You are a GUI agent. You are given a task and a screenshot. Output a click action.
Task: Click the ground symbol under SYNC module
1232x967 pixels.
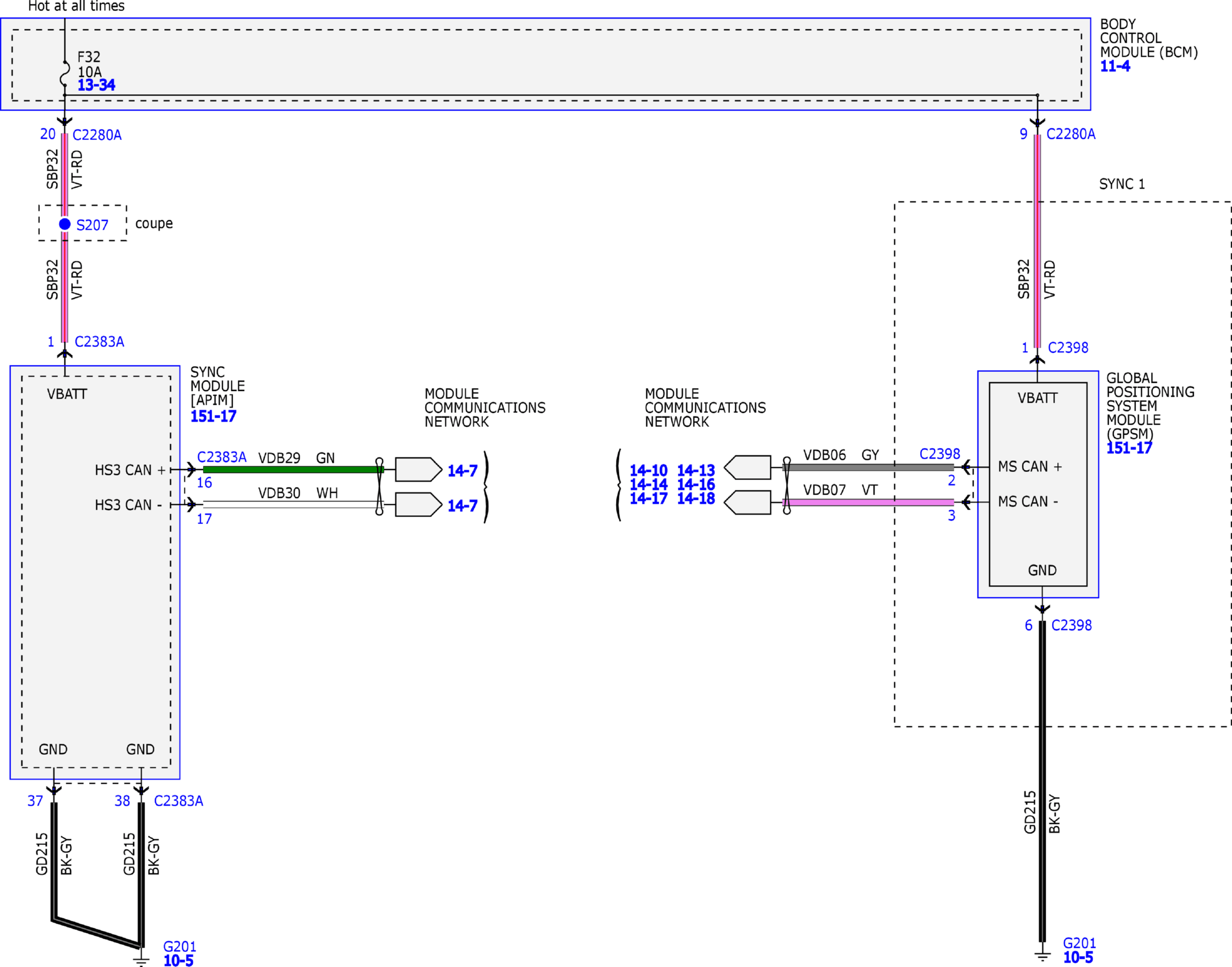pyautogui.click(x=141, y=959)
